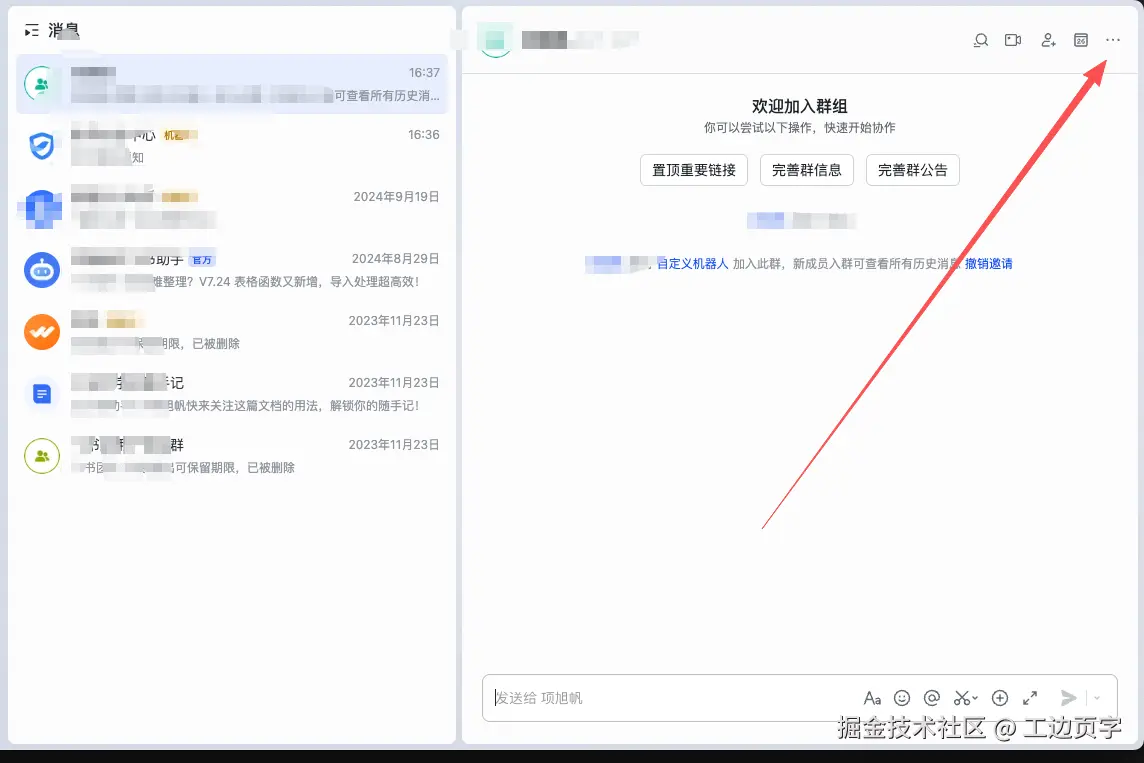Screen dimensions: 1144x763
Task: Click the orange checkmark avatar icon
Action: [x=42, y=332]
